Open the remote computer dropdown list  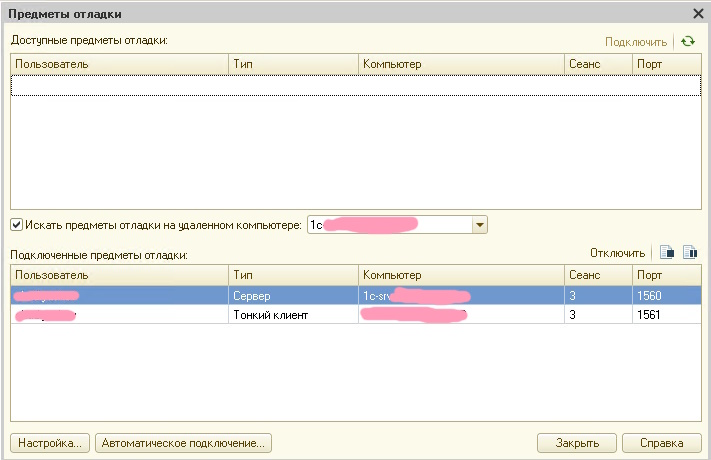pyautogui.click(x=479, y=225)
